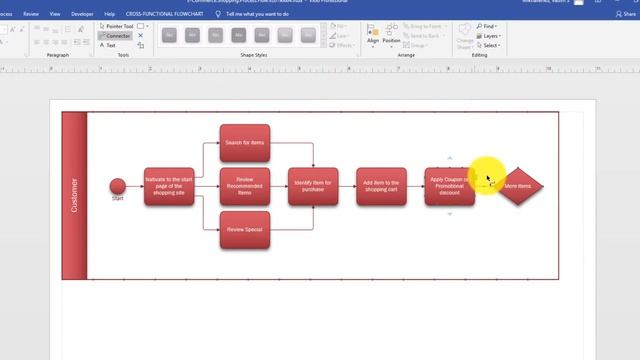Apply the first shape style swatch
Screen dimensions: 640x360
[x=169, y=35]
